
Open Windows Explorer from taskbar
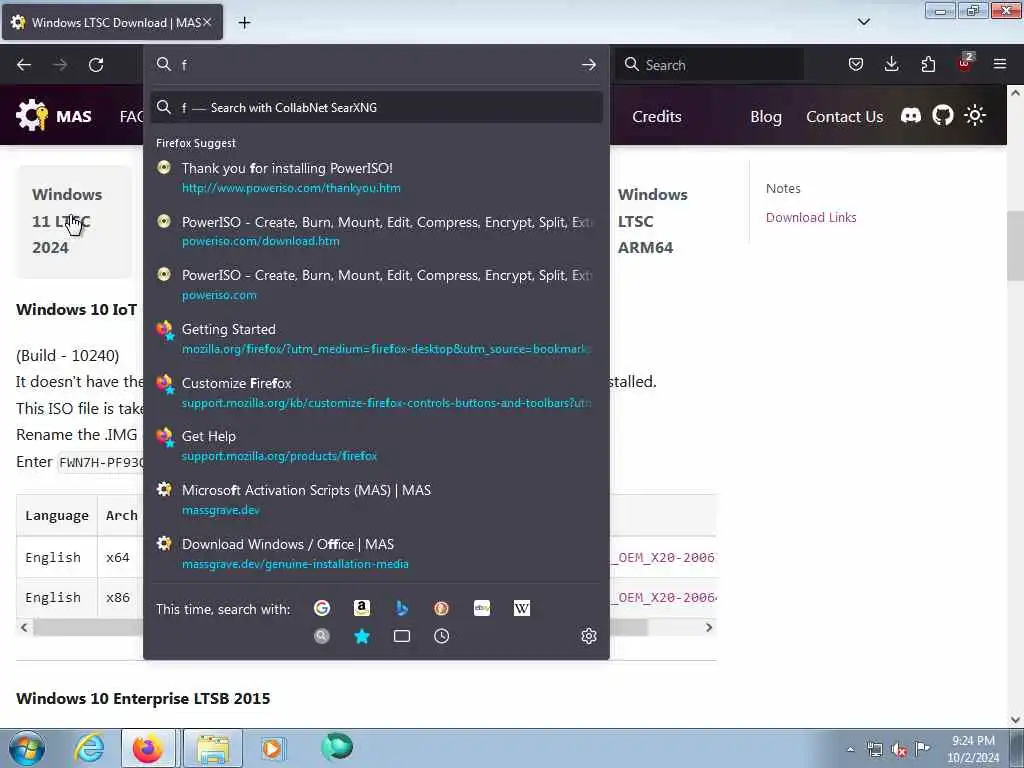click(x=213, y=748)
